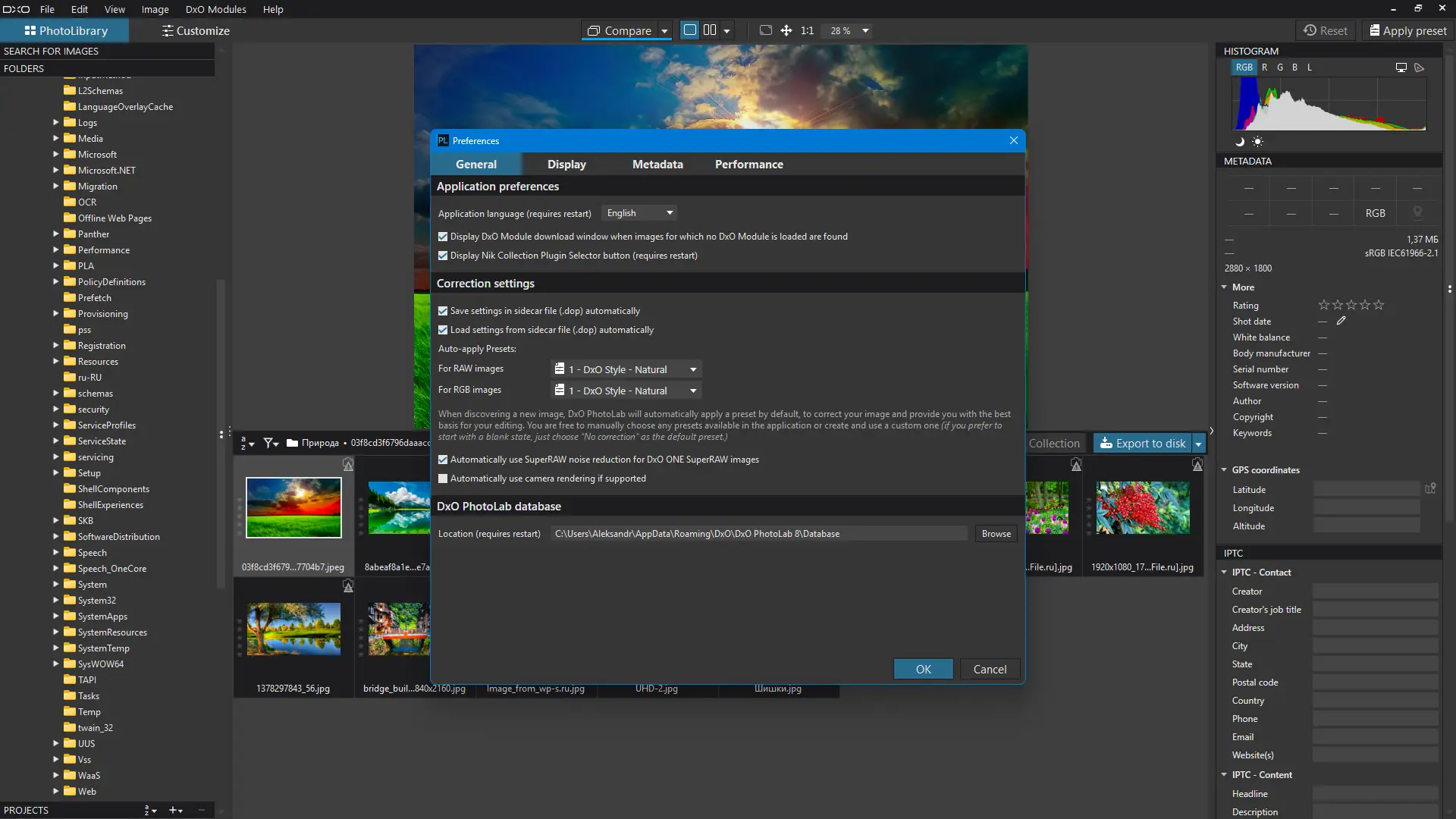This screenshot has width=1456, height=819.
Task: Uncheck Save settings in sidecar file automatically
Action: point(443,311)
